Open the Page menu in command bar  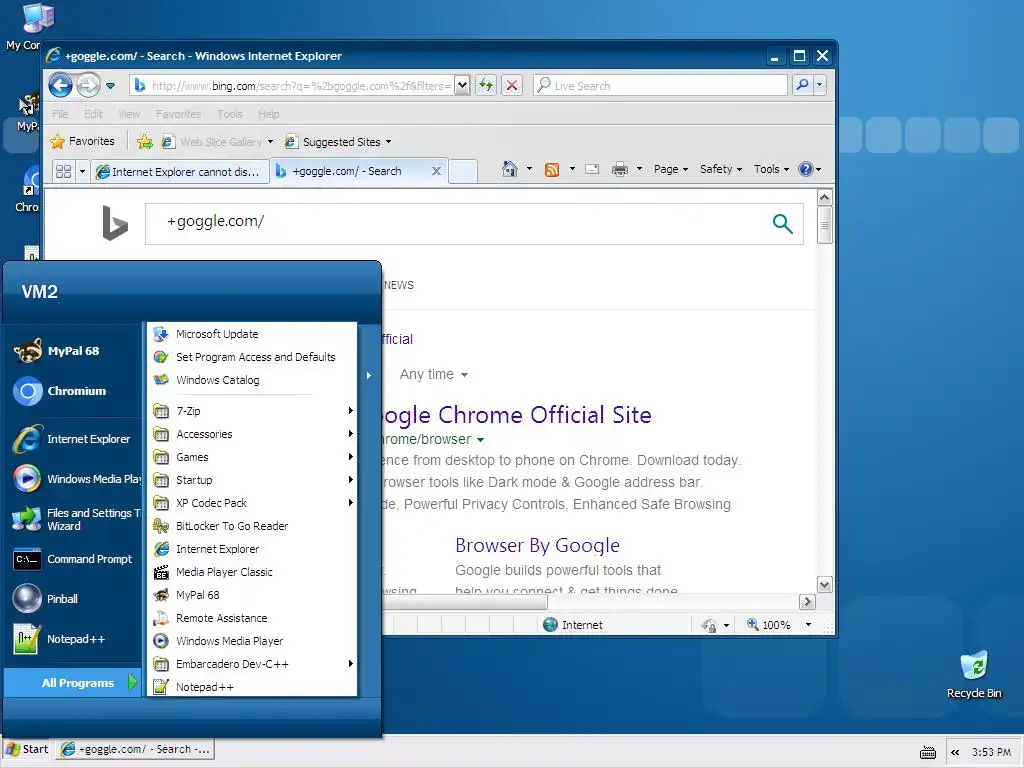[671, 169]
